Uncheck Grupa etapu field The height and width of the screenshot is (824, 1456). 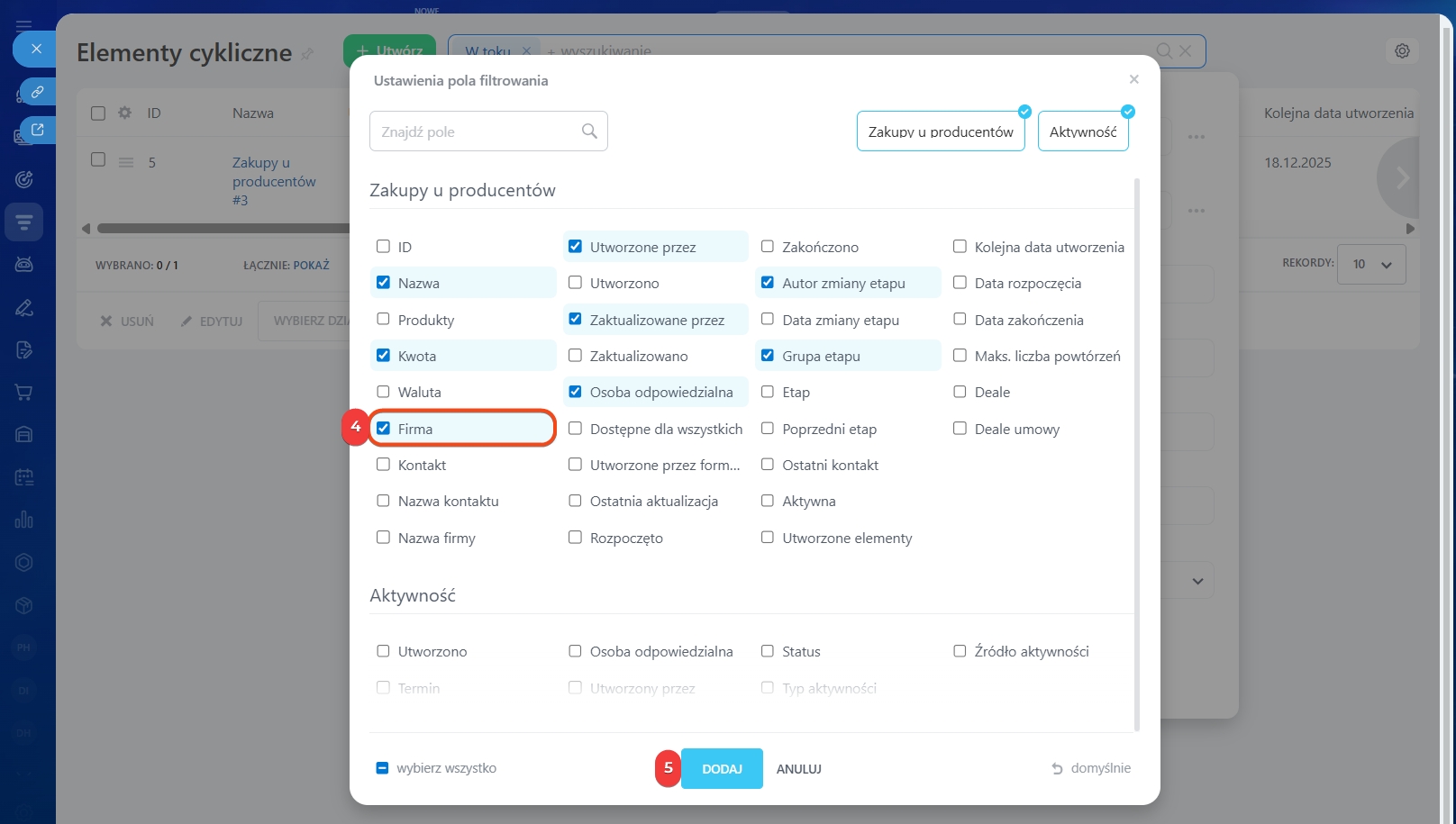[768, 356]
